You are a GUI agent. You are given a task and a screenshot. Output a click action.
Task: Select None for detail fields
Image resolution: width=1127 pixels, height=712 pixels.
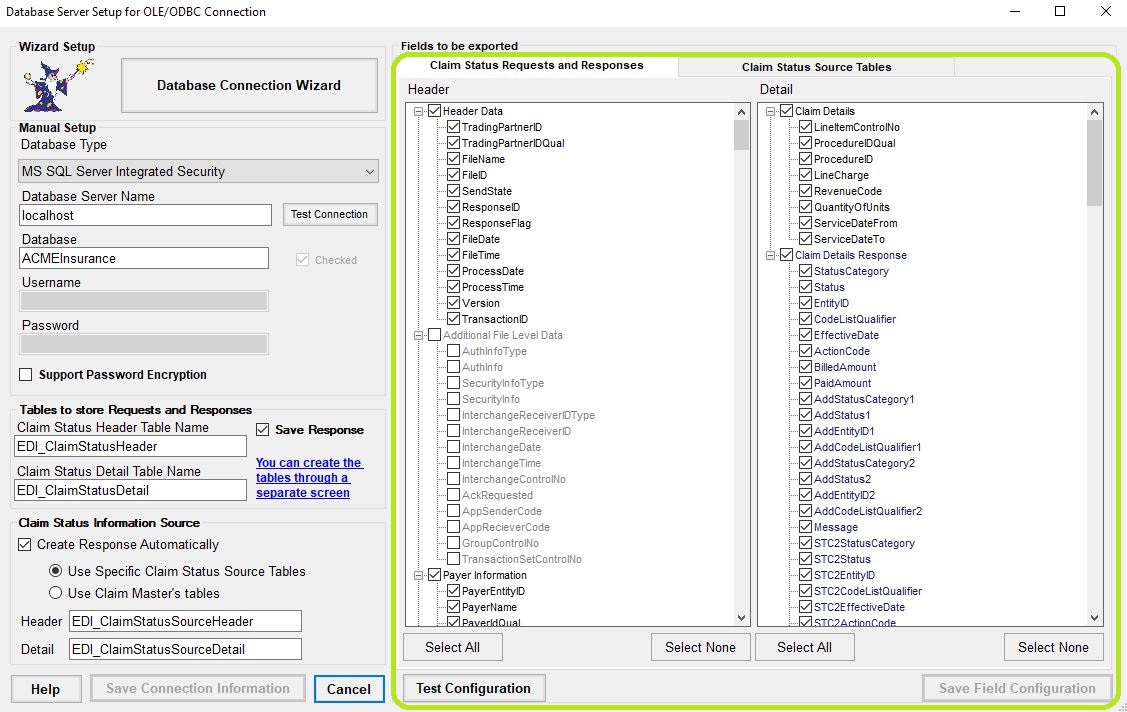(1053, 647)
